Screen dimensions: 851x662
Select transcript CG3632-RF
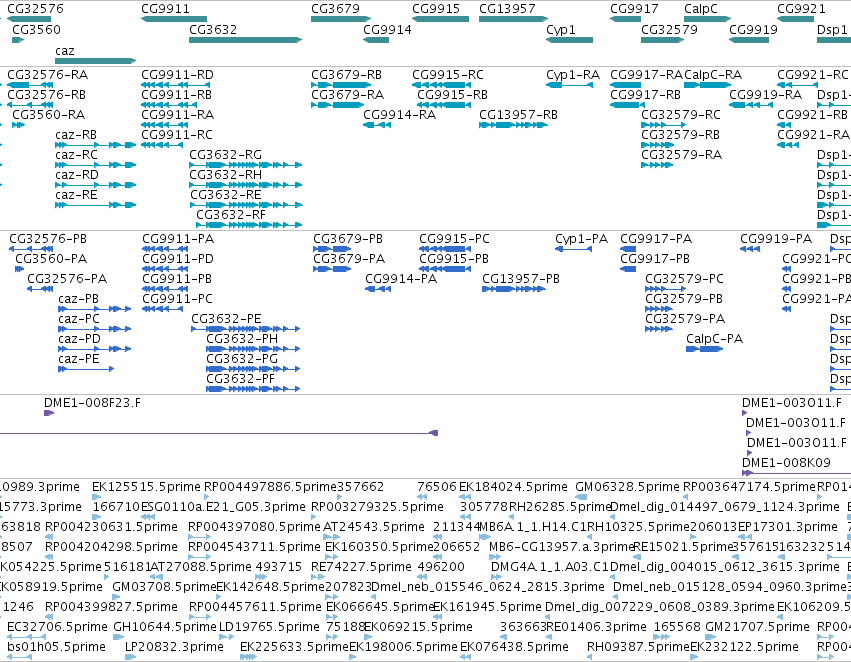231,214
